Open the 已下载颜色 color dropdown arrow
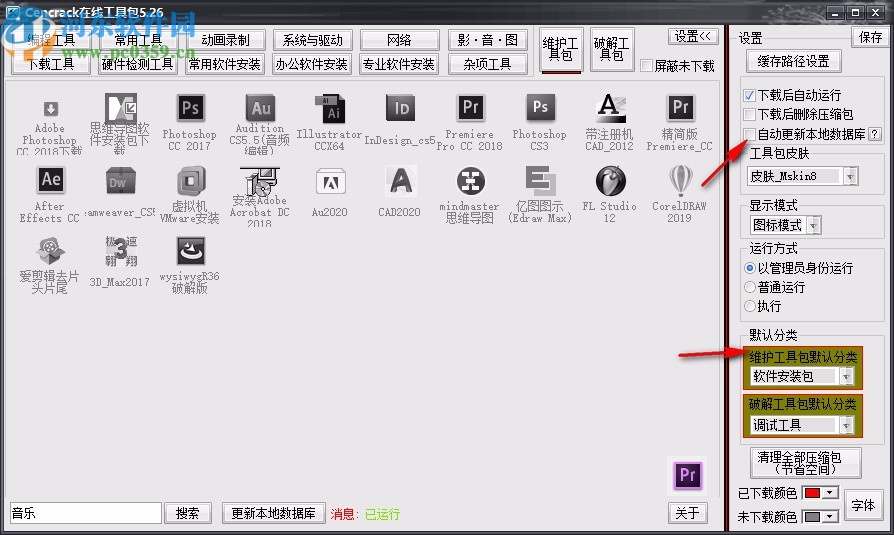Image resolution: width=894 pixels, height=535 pixels. (x=830, y=492)
